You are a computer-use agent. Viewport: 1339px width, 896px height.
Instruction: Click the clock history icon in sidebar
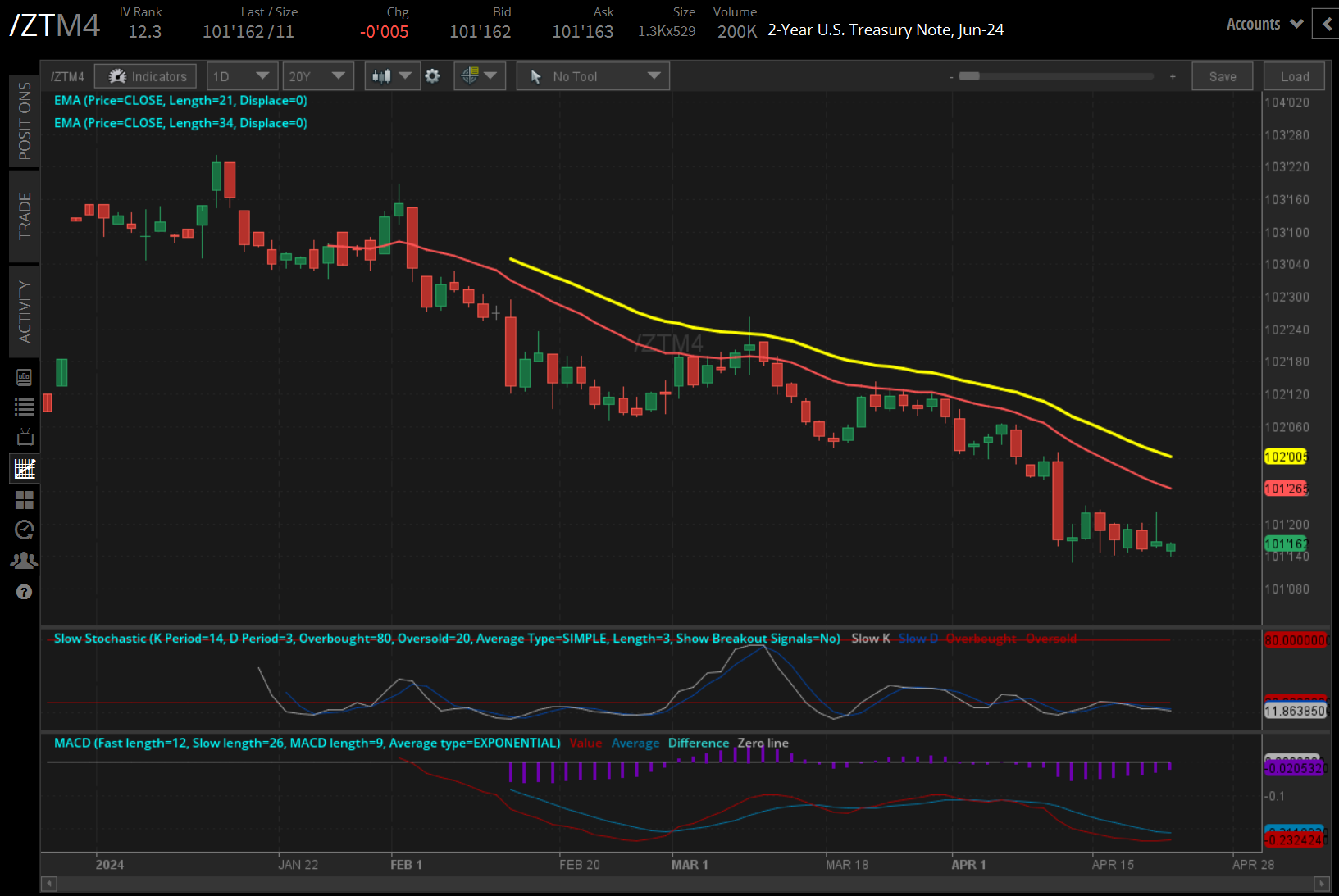[x=25, y=530]
